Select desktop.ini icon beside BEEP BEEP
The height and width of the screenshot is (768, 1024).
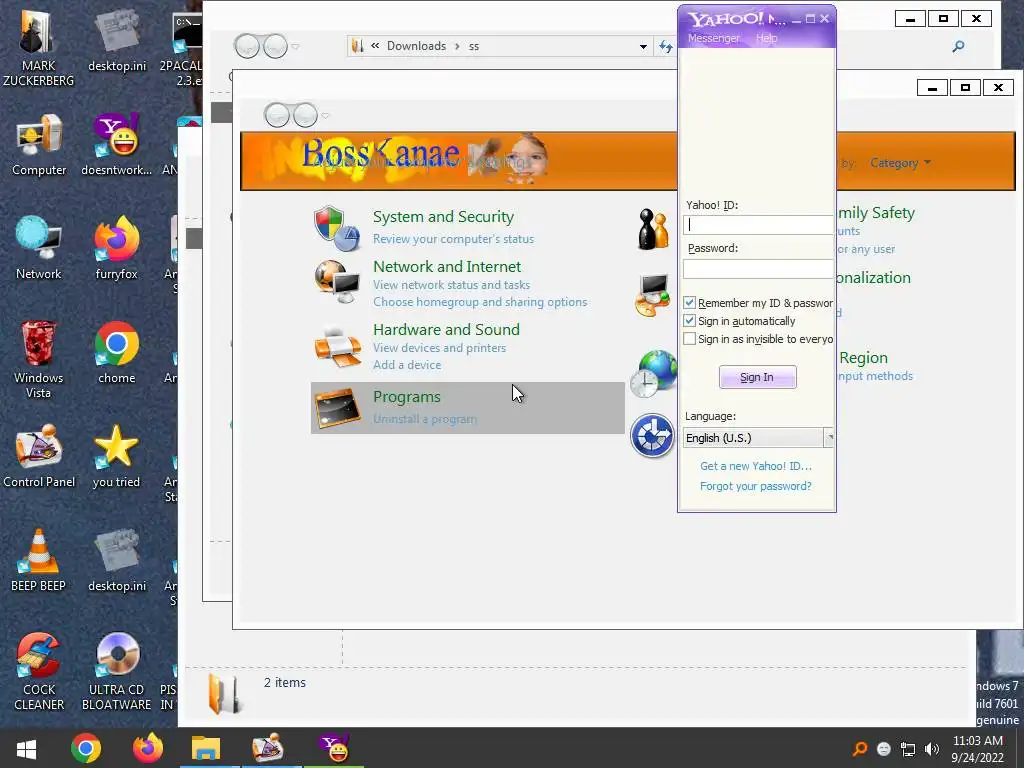[x=117, y=560]
